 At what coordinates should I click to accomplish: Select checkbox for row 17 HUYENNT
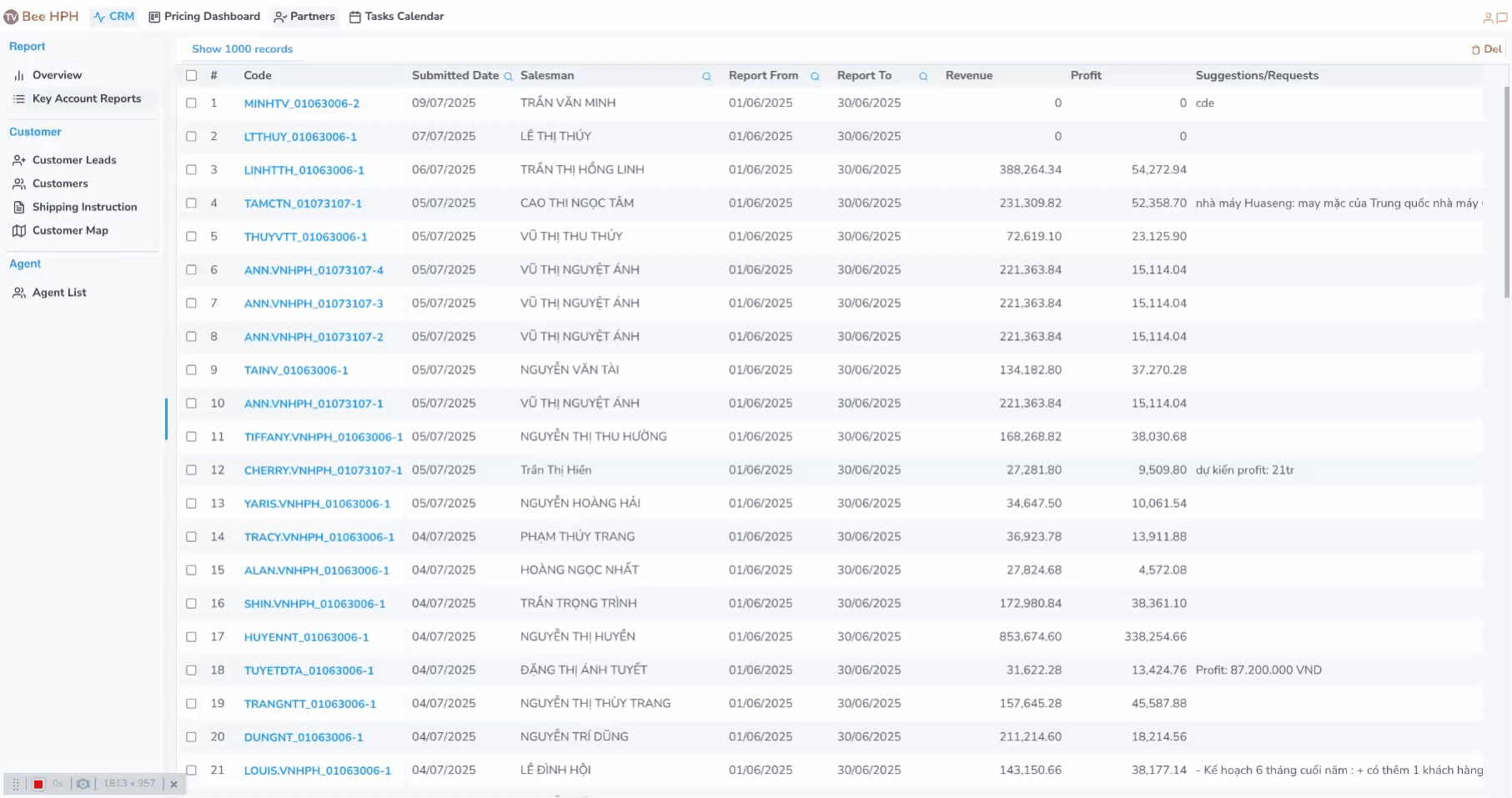point(192,637)
